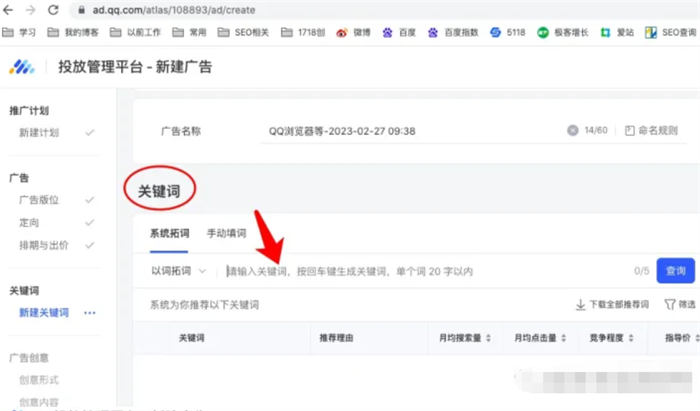This screenshot has width=700, height=411.
Task: Clear the ad name with X icon
Action: click(x=572, y=130)
